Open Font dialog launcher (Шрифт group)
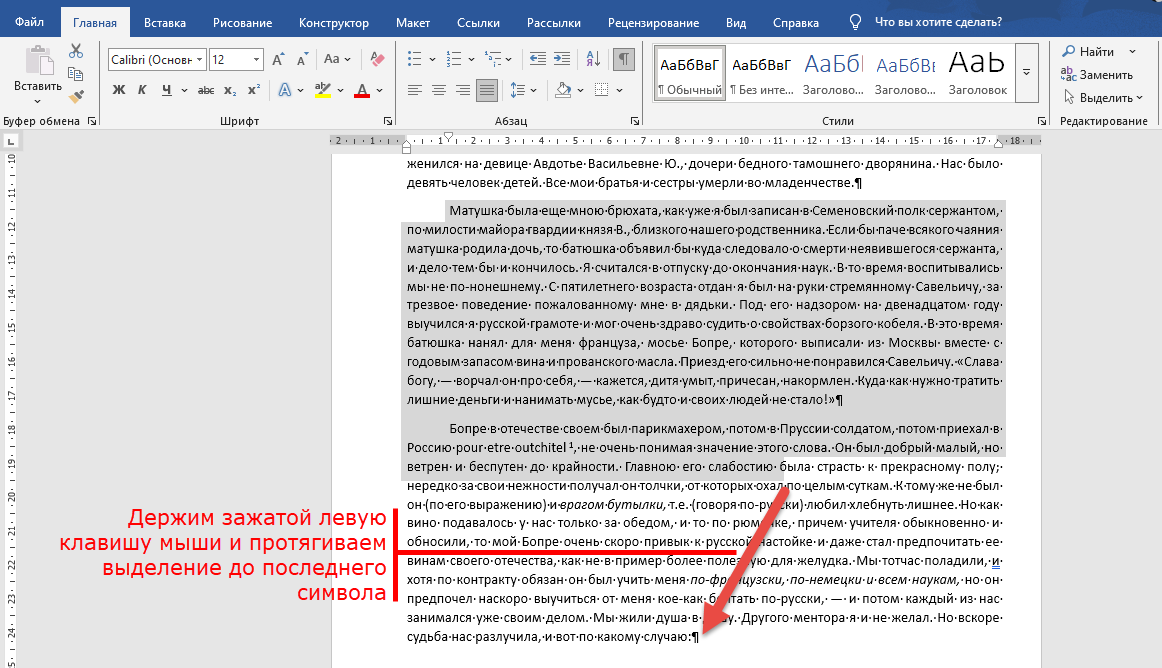The image size is (1162, 668). (x=388, y=121)
